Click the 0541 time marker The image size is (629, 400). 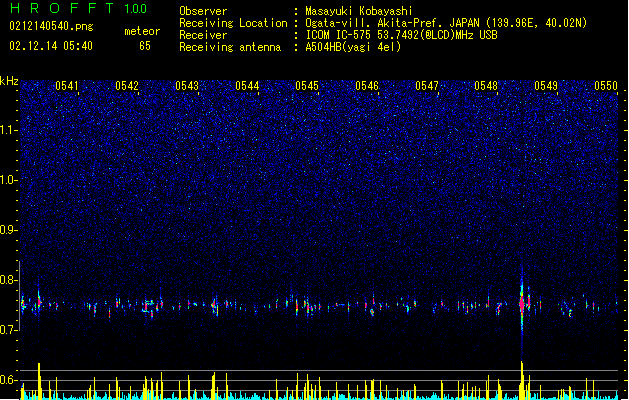coord(67,86)
